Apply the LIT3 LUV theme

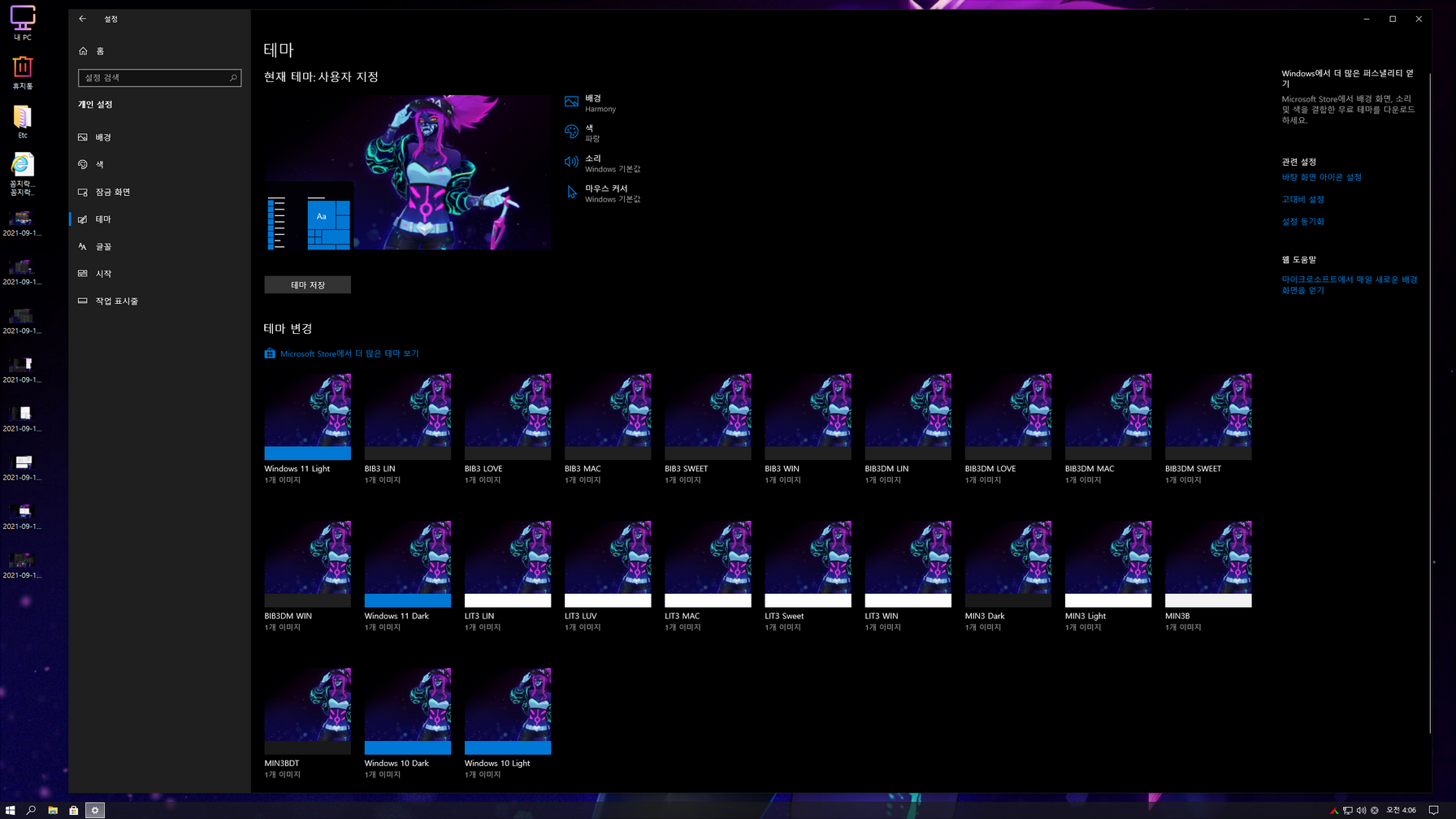coord(608,576)
